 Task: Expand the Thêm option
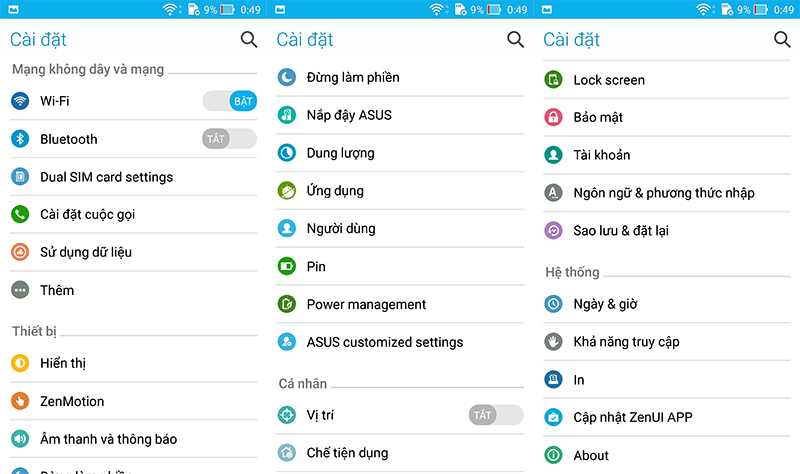coord(57,290)
